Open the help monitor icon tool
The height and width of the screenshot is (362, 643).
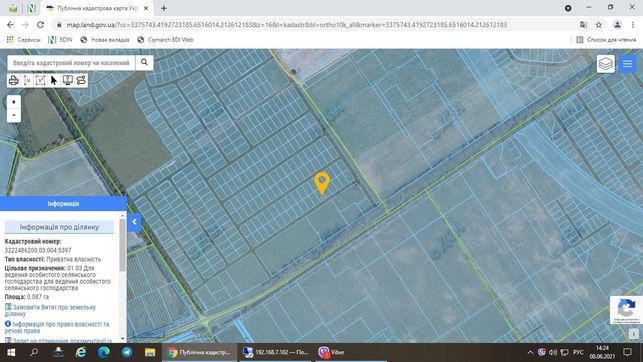click(68, 80)
